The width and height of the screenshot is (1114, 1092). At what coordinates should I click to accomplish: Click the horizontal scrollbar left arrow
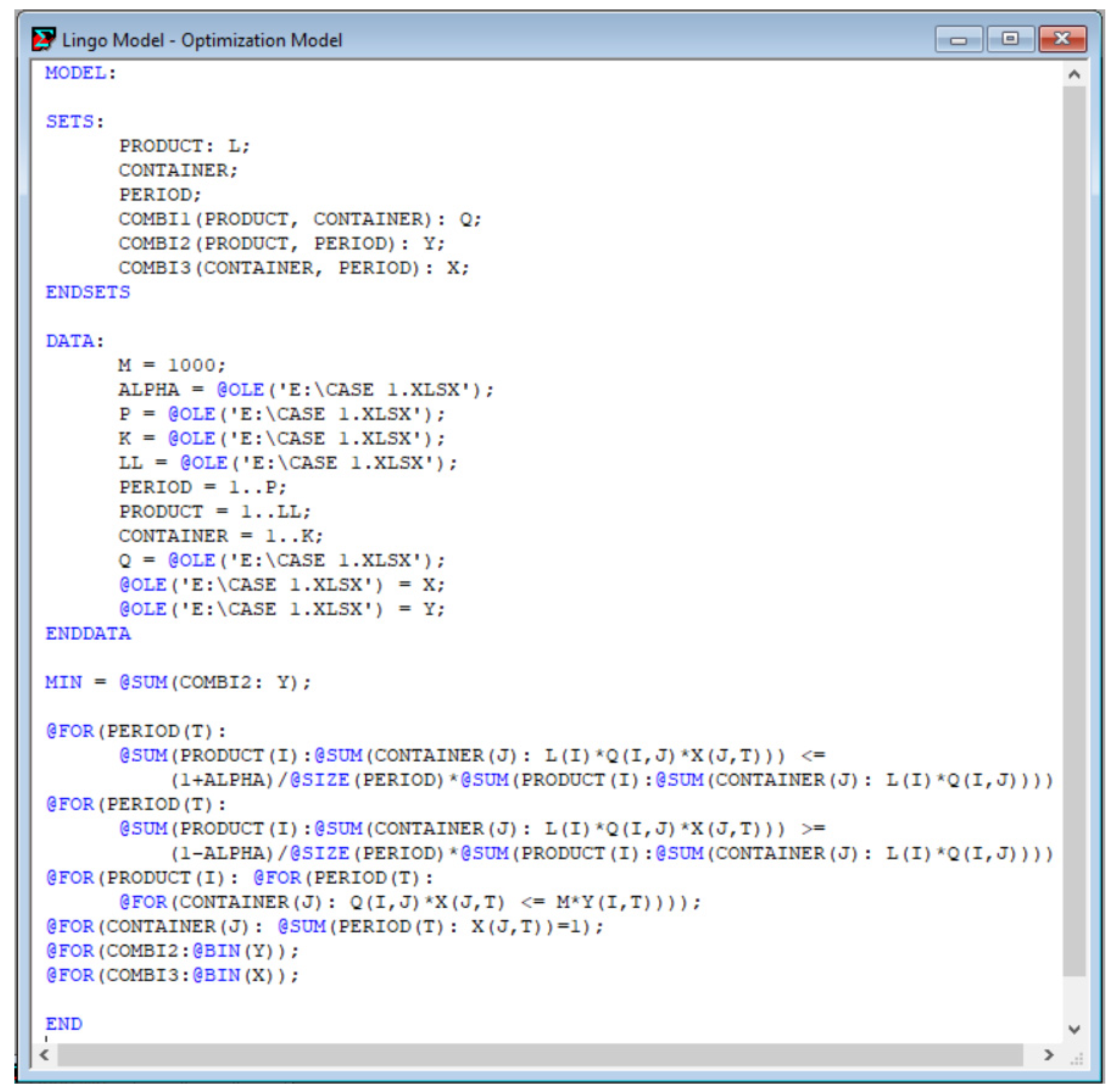pos(45,1055)
